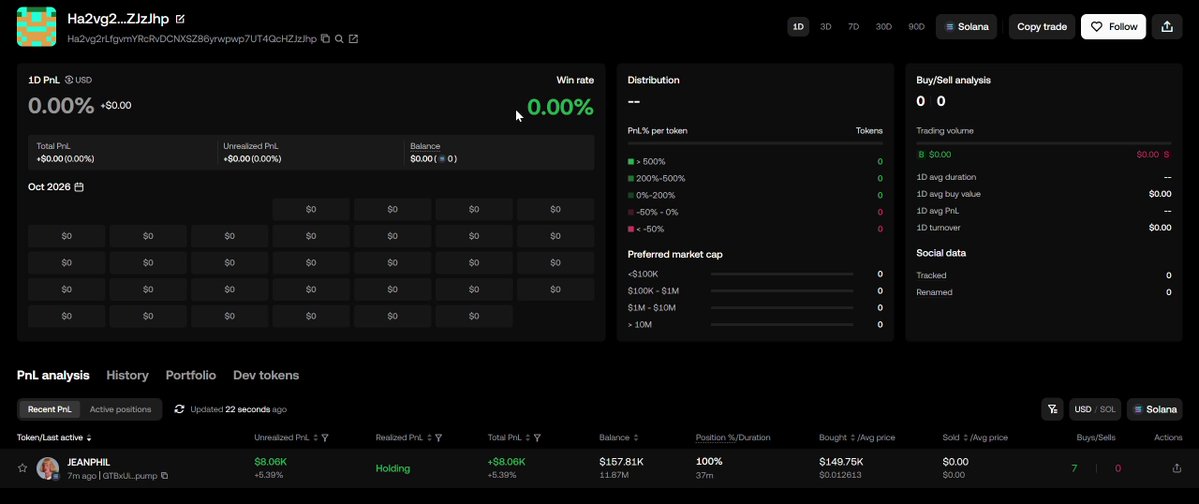Select the Active positions view
This screenshot has height=504, width=1199.
coord(120,409)
